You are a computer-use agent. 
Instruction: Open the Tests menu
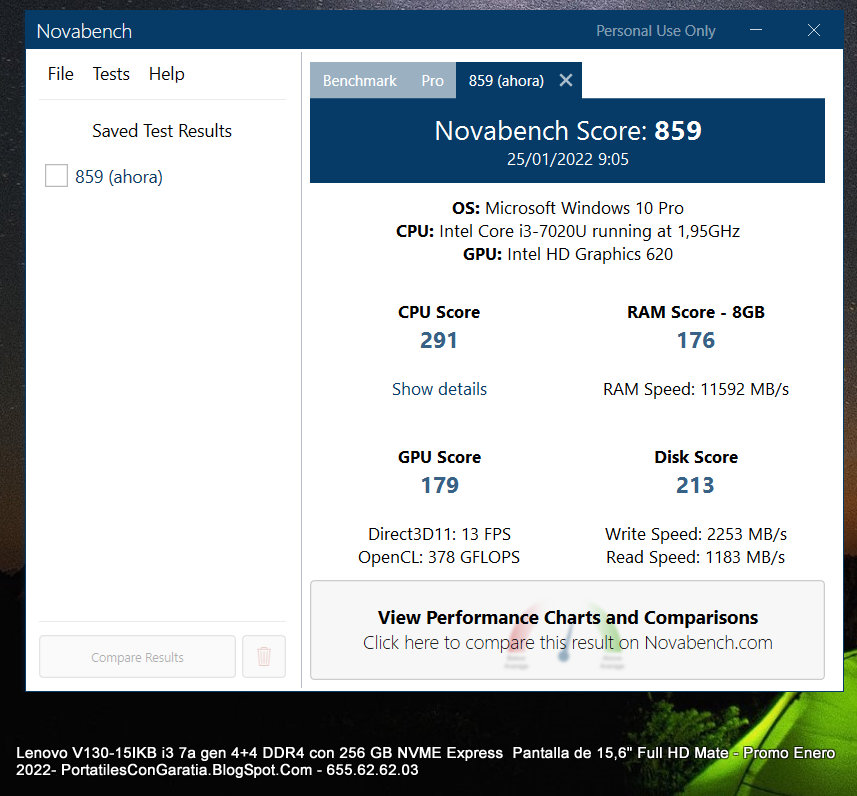(111, 74)
